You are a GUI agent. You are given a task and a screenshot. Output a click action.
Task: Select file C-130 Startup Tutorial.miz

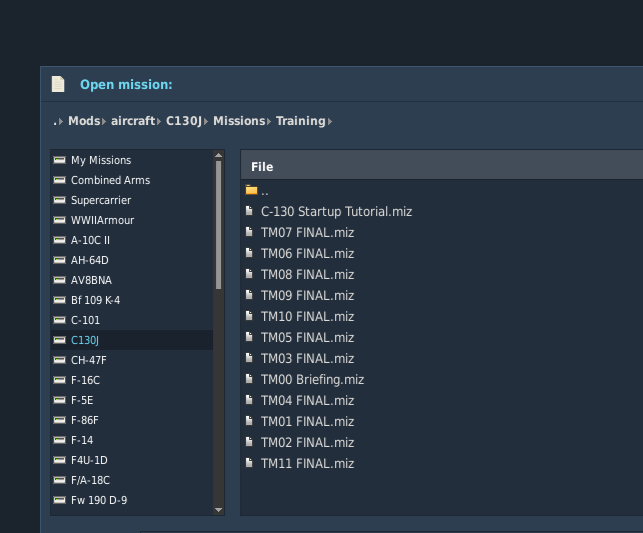pos(336,212)
